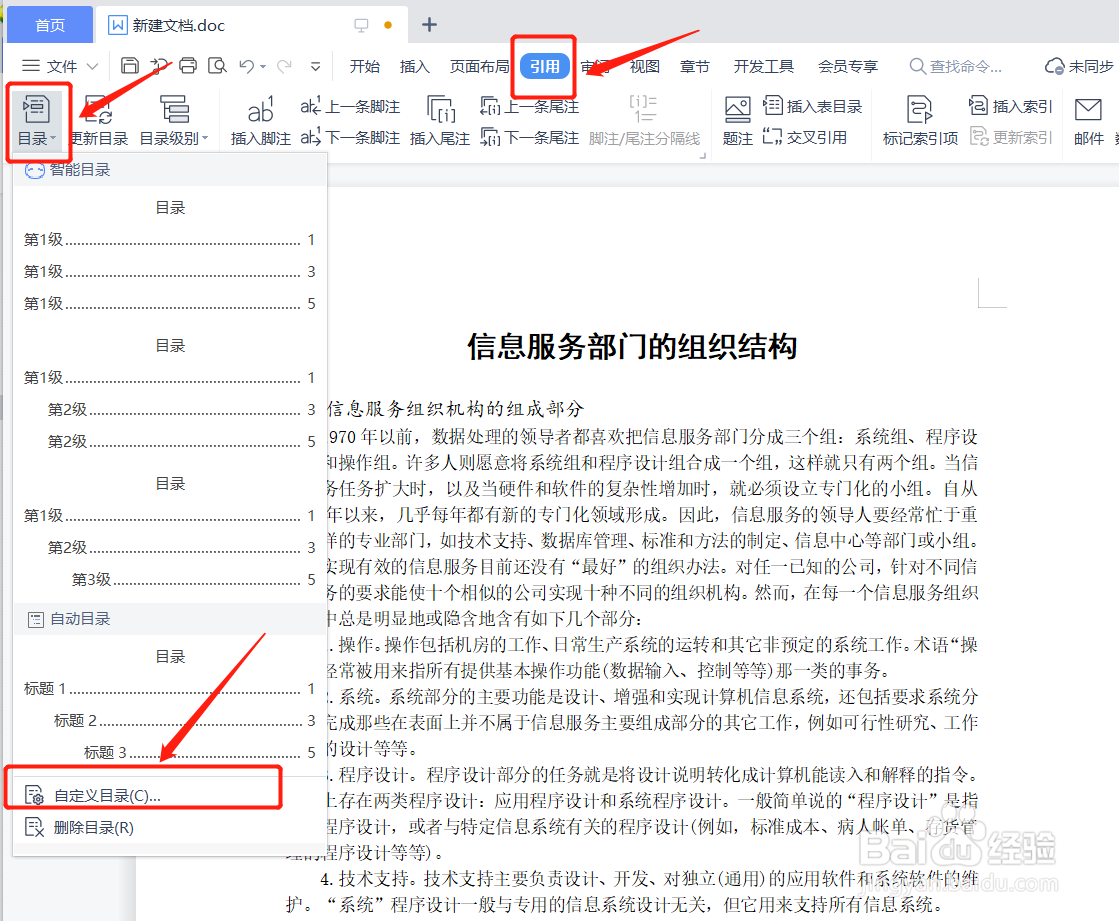Viewport: 1119px width, 921px height.
Task: Click the print preview icon
Action: tap(216, 63)
